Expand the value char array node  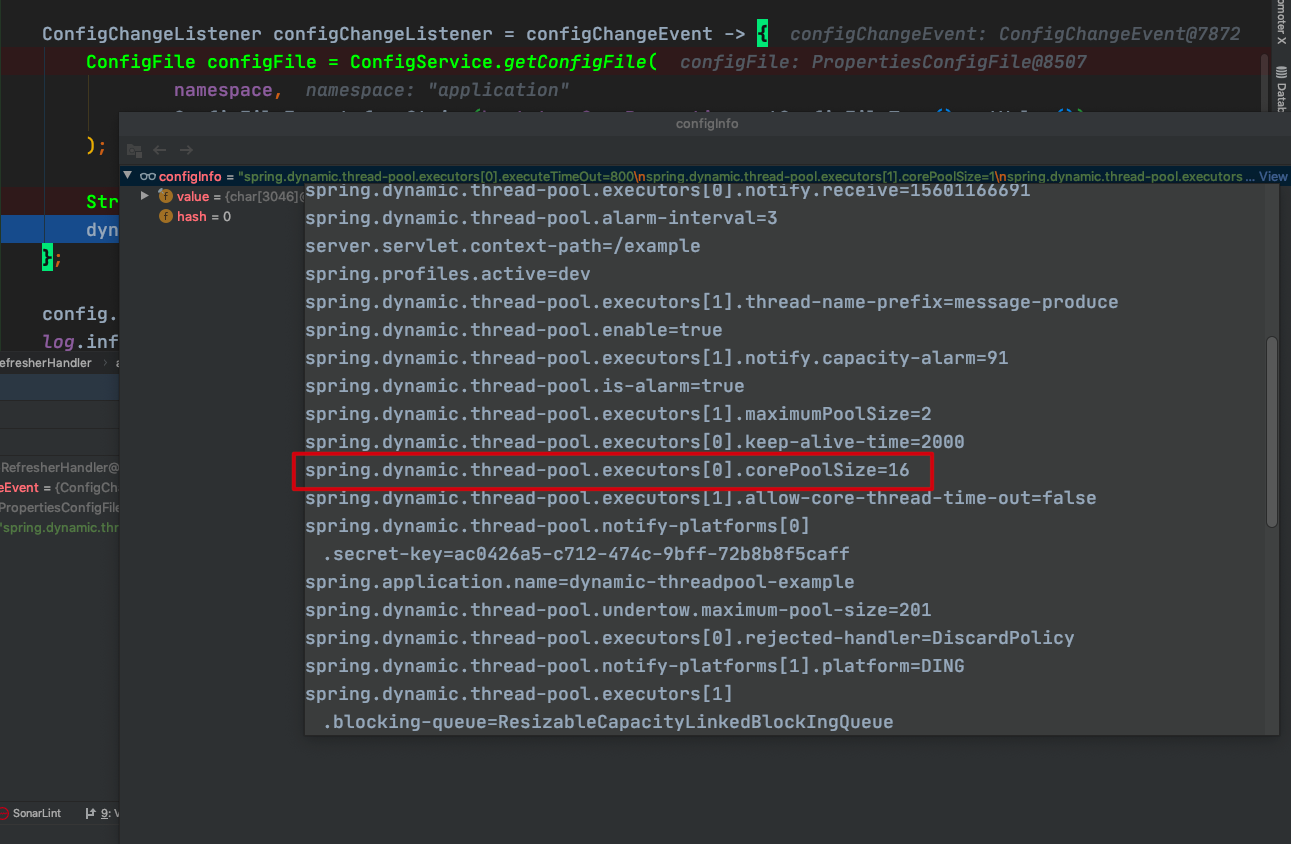(145, 198)
